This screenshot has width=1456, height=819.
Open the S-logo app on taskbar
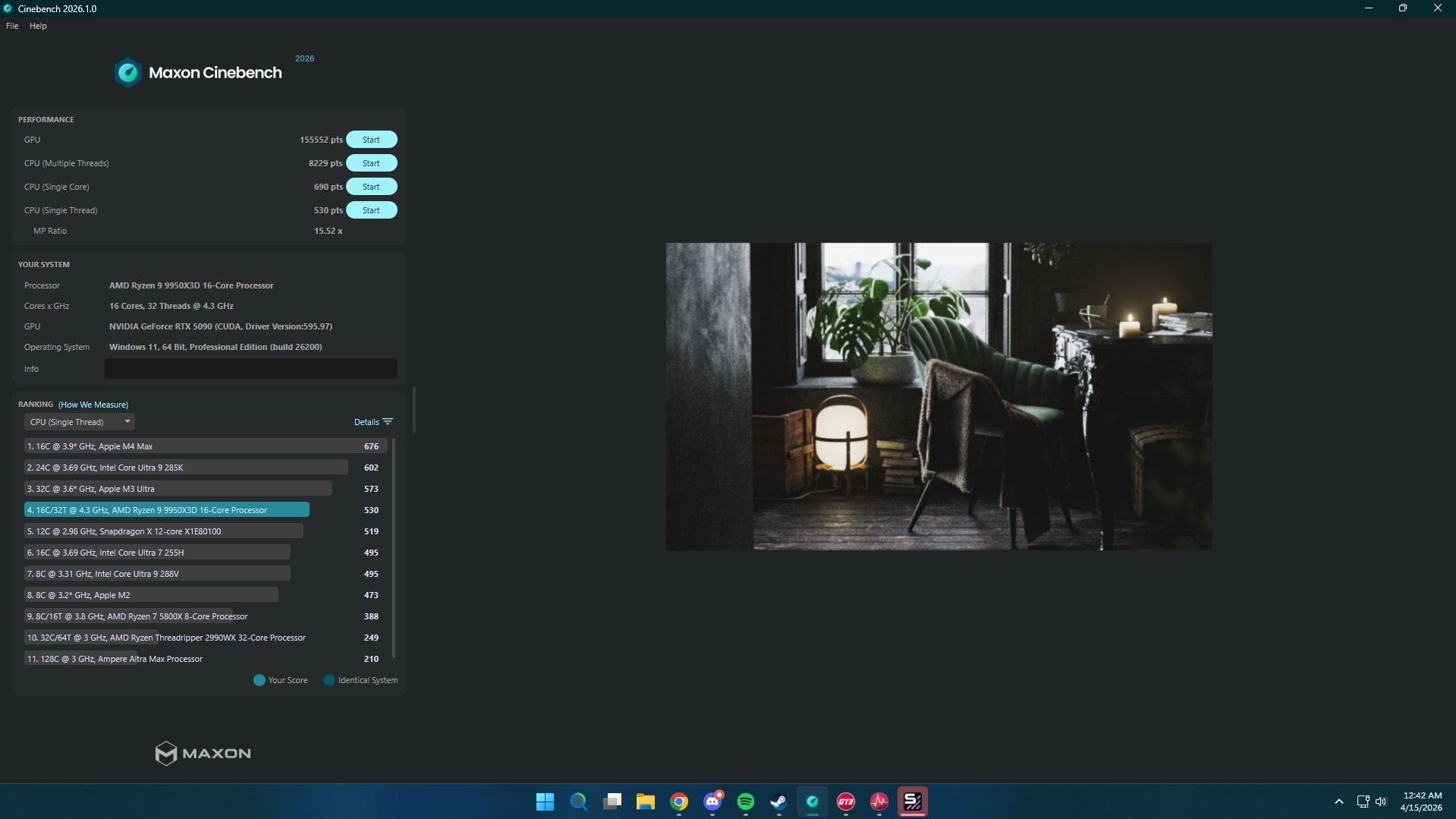coord(913,802)
